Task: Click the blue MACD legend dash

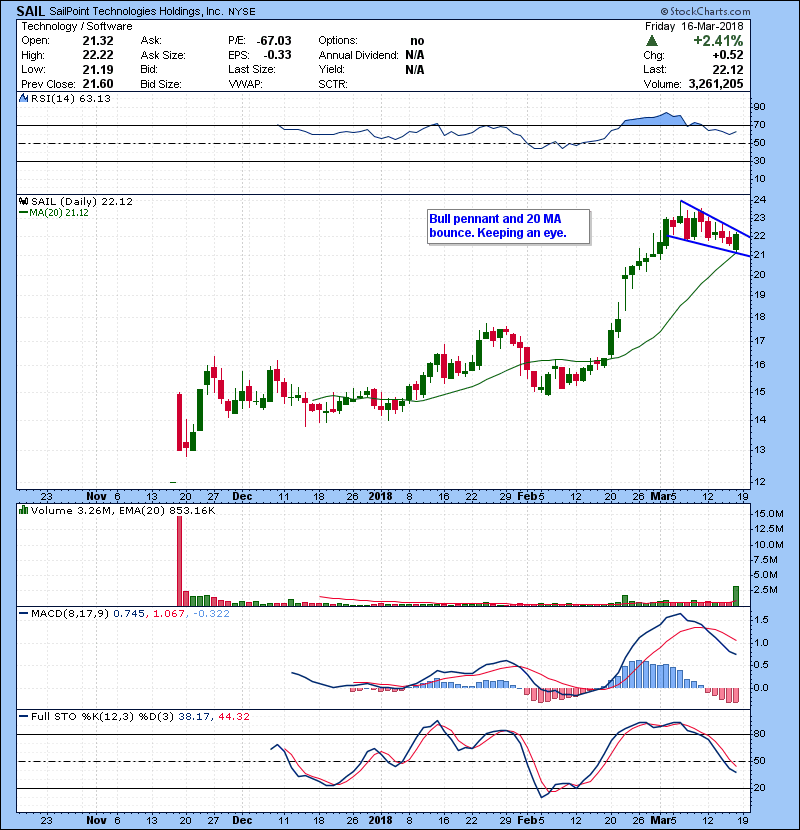Action: pyautogui.click(x=24, y=614)
